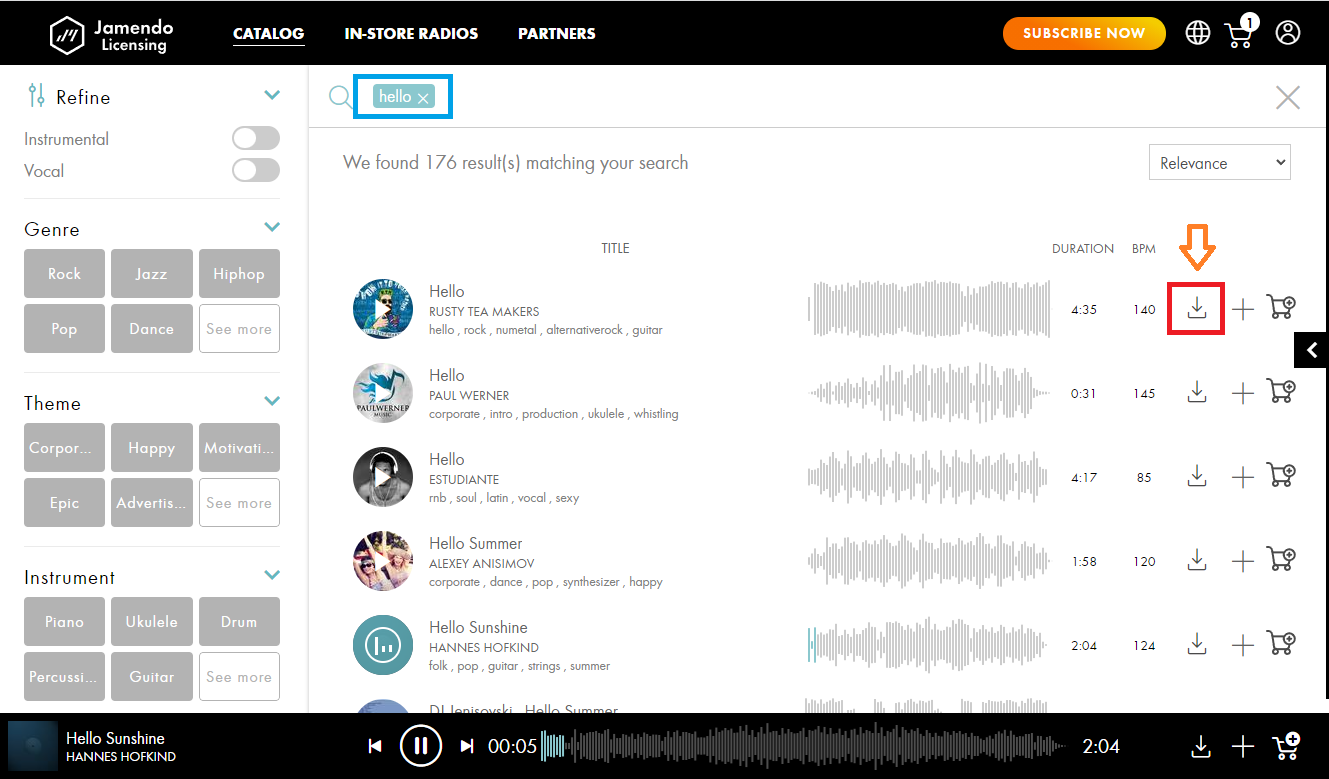Add playing track to cart from player bar
Viewport: 1329px width, 779px height.
pyautogui.click(x=1285, y=746)
